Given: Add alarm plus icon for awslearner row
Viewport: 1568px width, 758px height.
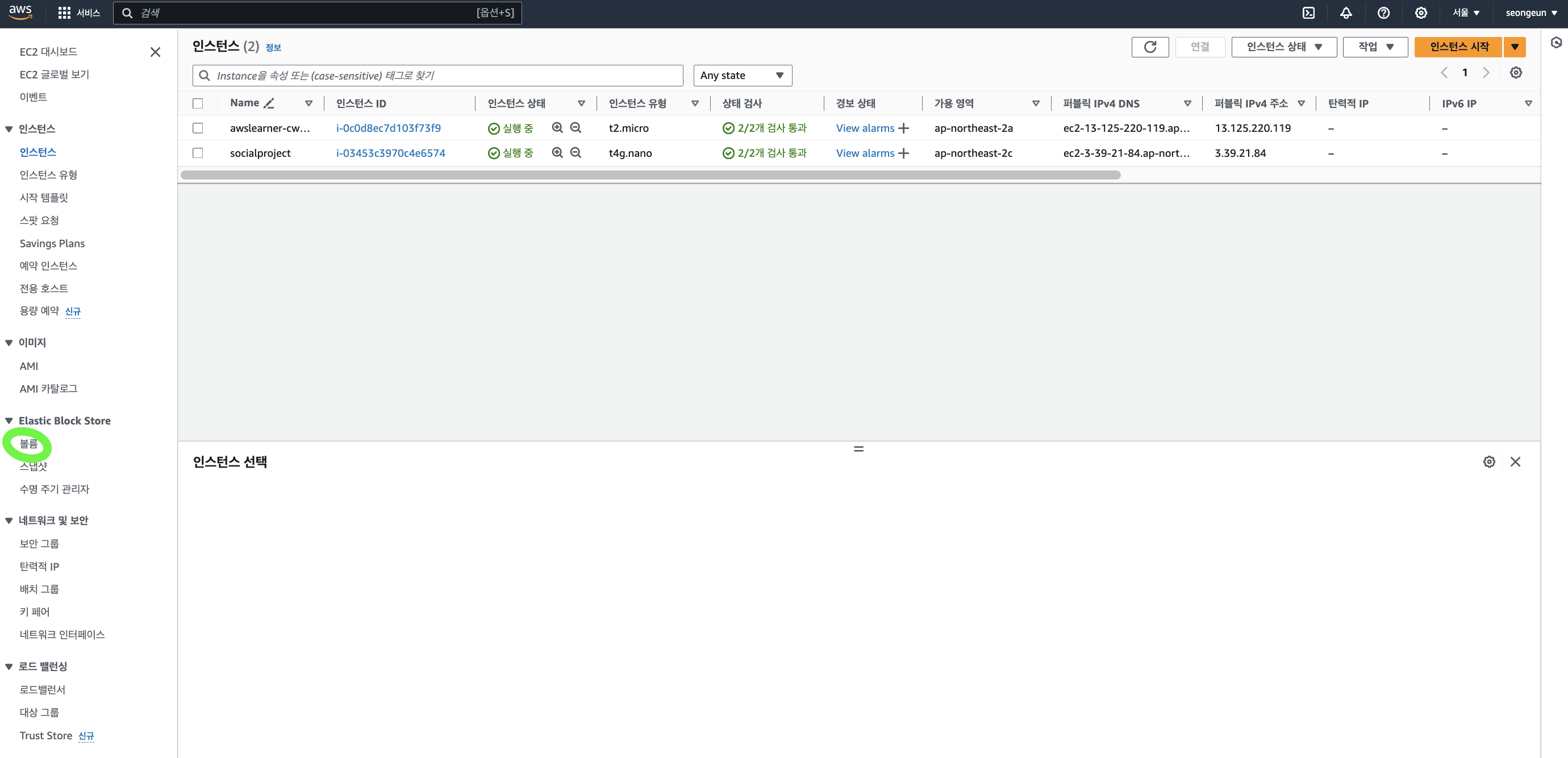Looking at the screenshot, I should pyautogui.click(x=903, y=128).
